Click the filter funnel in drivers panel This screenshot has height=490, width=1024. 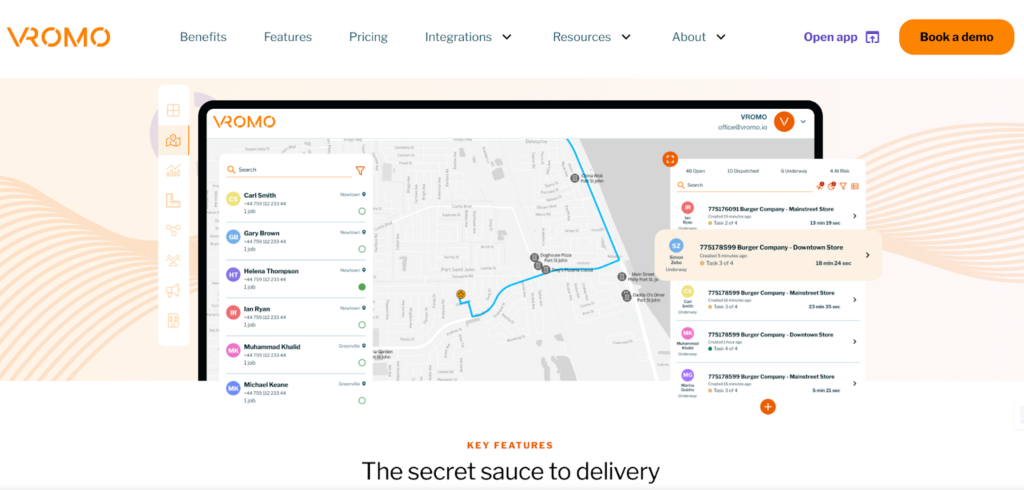360,170
